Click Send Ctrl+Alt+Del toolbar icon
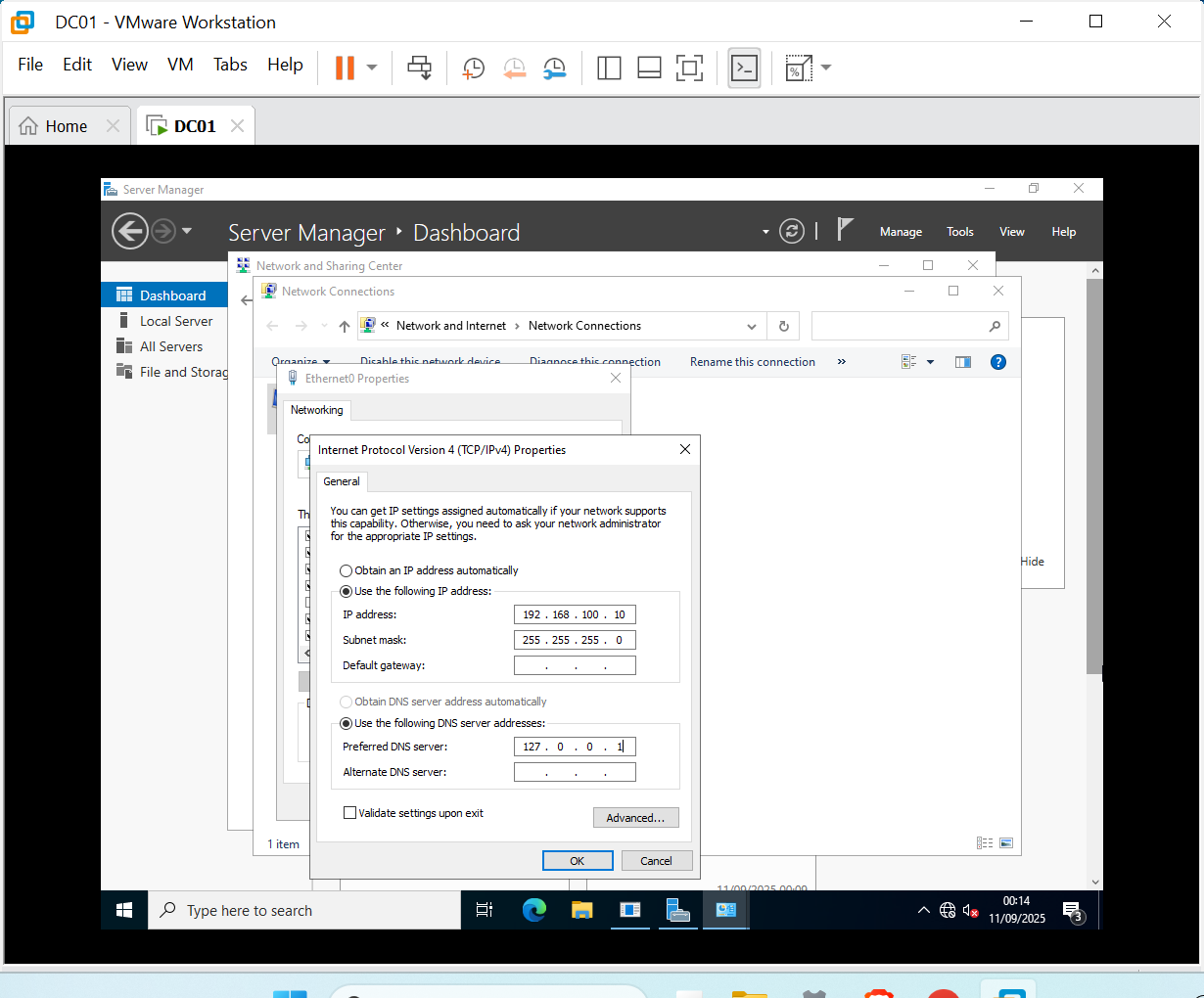 (x=419, y=68)
